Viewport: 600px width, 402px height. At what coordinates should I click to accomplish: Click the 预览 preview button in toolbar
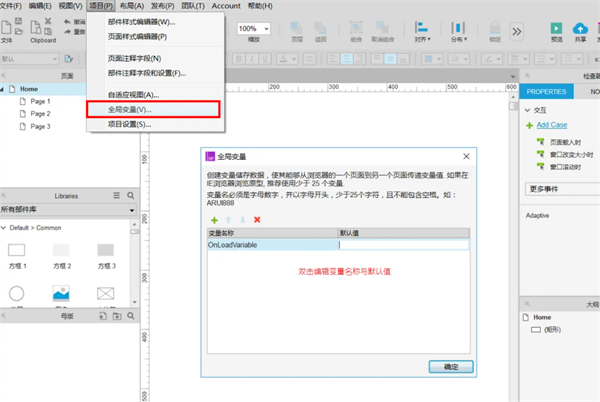tap(556, 30)
